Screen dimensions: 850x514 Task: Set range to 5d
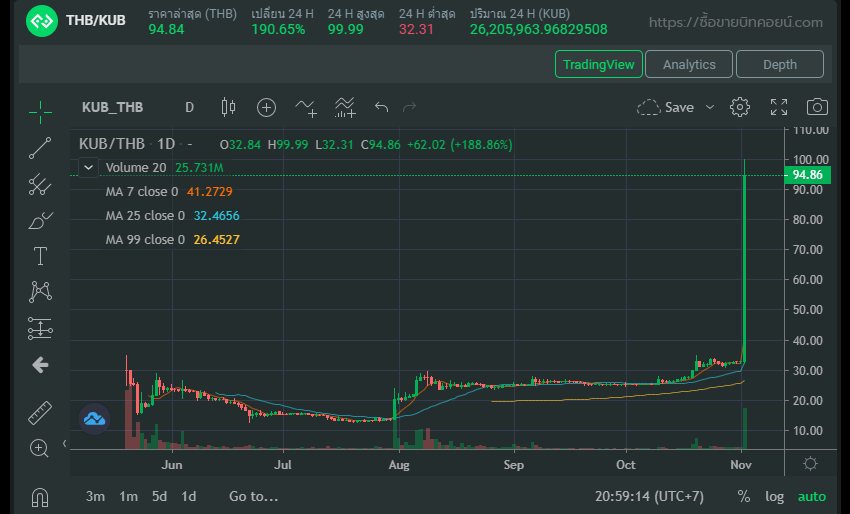click(x=159, y=496)
